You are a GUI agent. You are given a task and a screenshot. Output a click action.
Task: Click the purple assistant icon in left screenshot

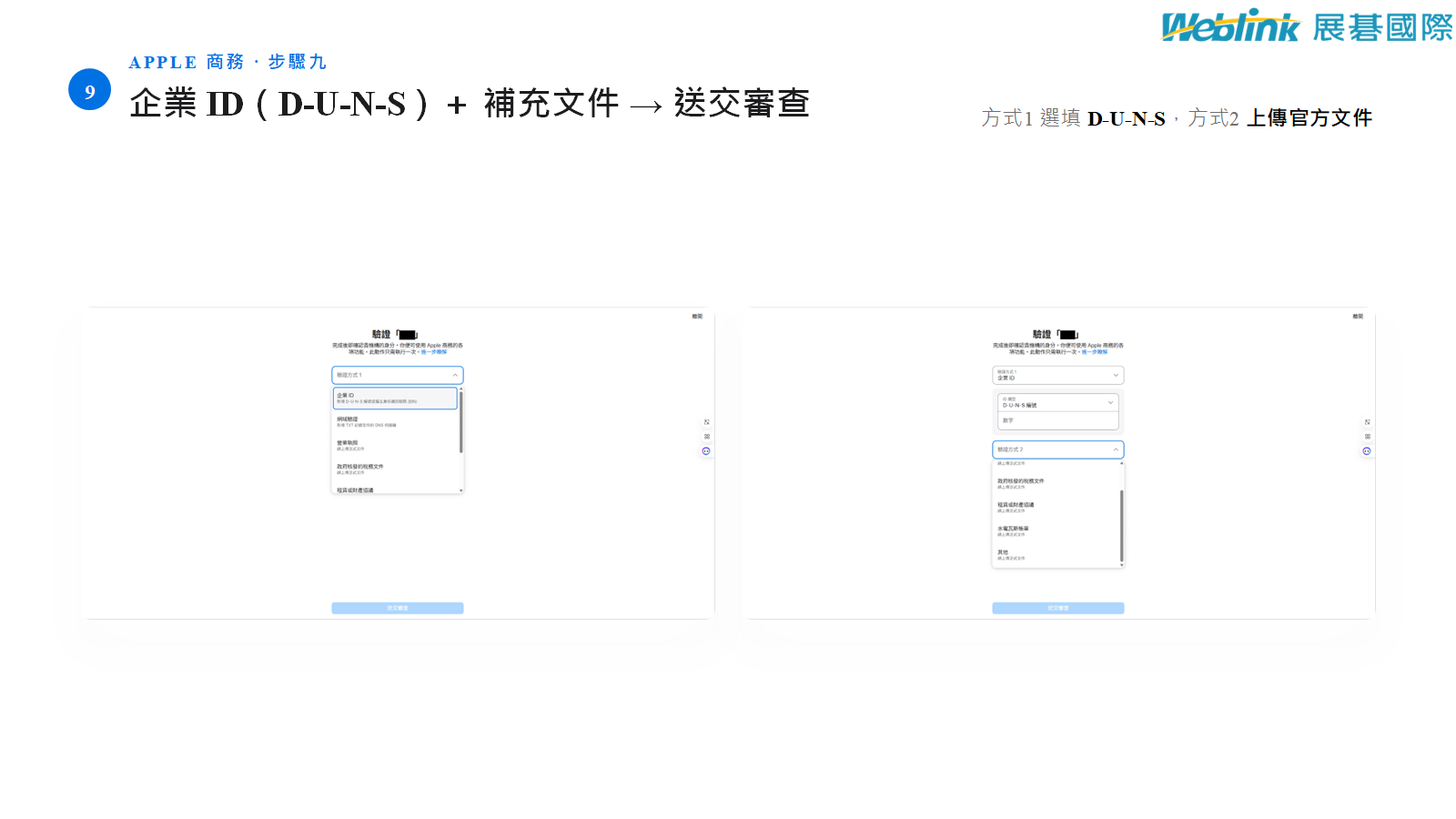(706, 451)
